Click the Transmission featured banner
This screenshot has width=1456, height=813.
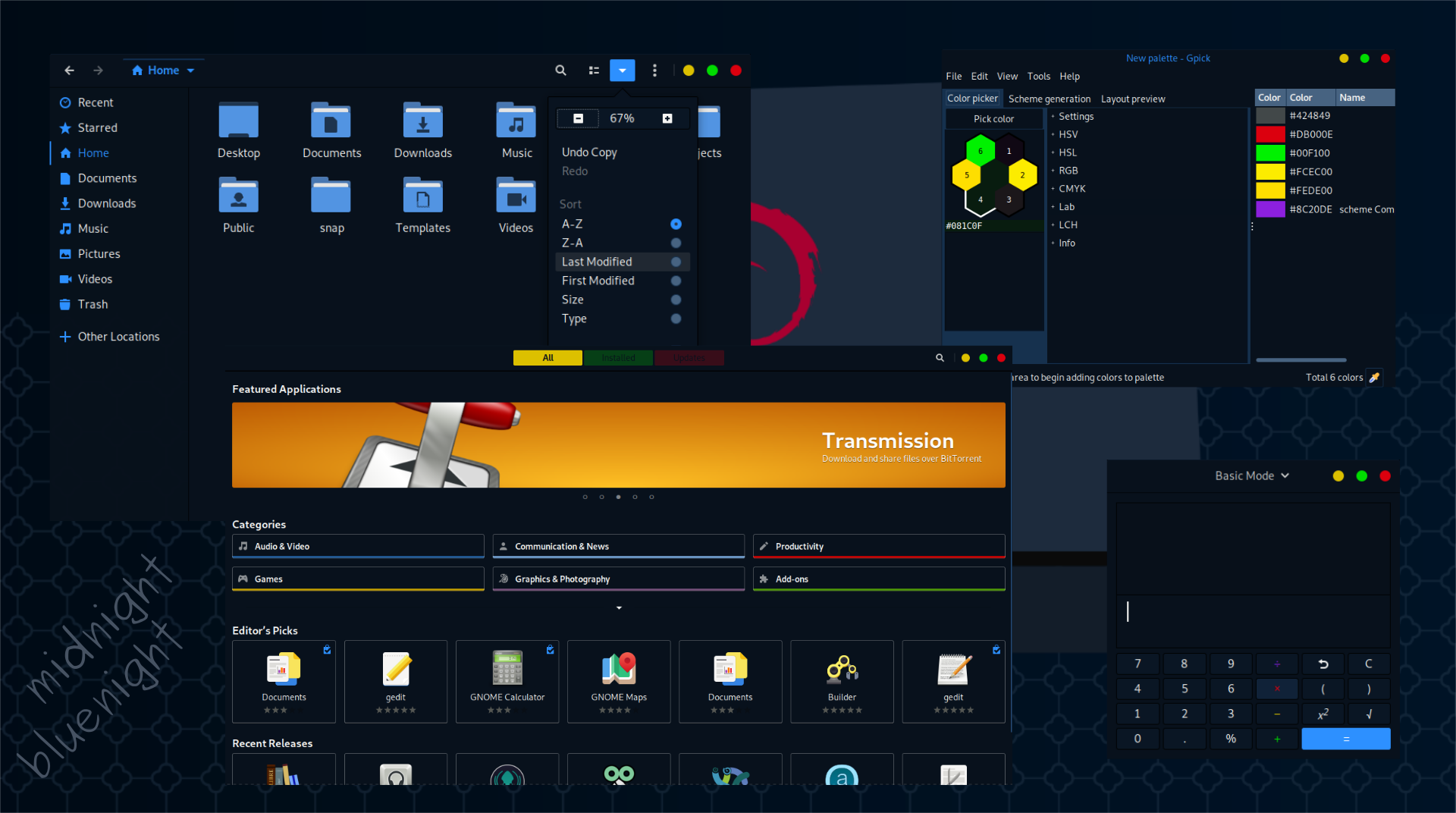tap(618, 445)
